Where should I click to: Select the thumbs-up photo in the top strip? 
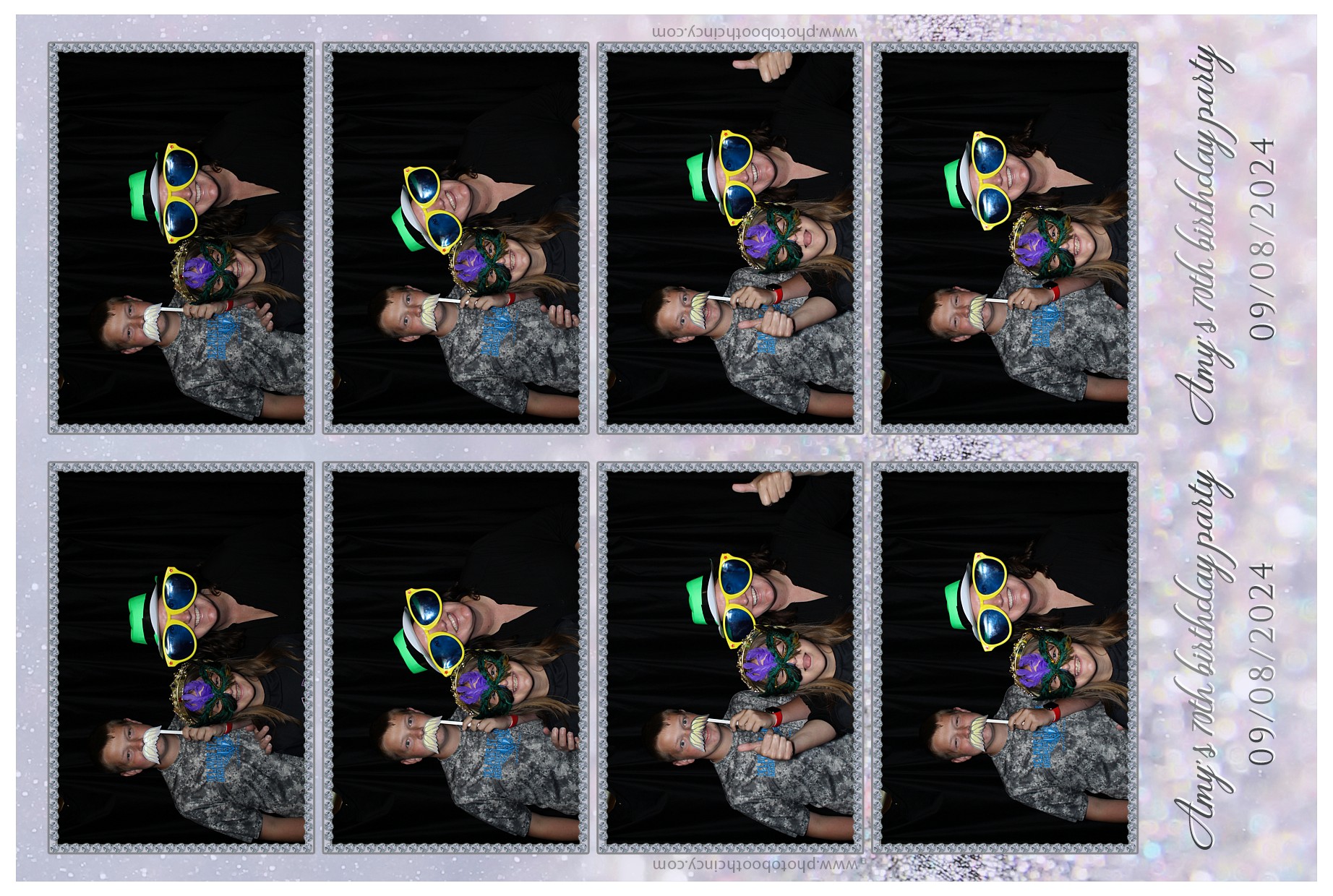730,238
